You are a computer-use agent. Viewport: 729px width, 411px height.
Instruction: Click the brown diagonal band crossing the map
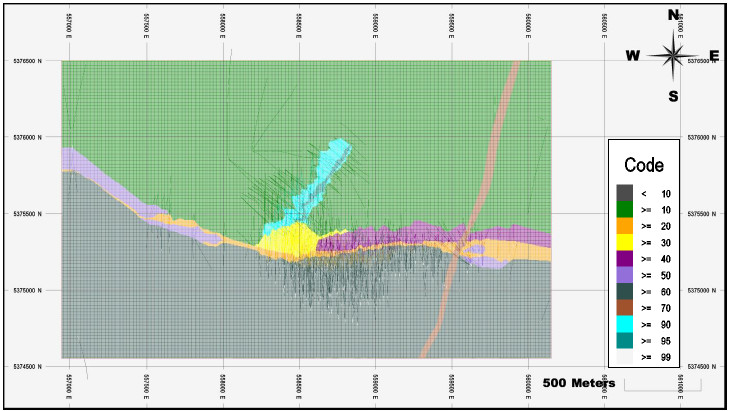(471, 209)
